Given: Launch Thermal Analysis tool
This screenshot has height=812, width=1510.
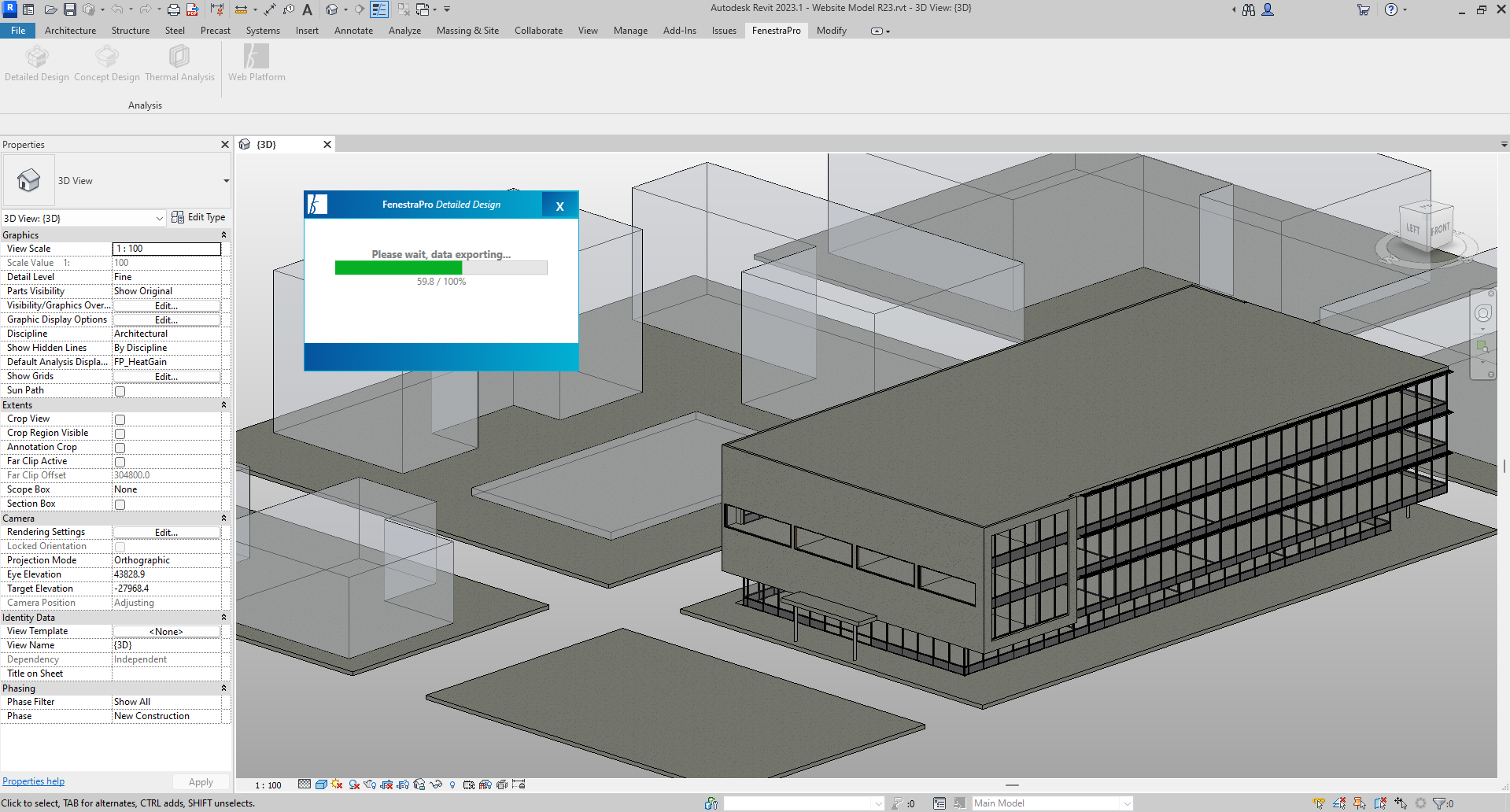Looking at the screenshot, I should (179, 63).
